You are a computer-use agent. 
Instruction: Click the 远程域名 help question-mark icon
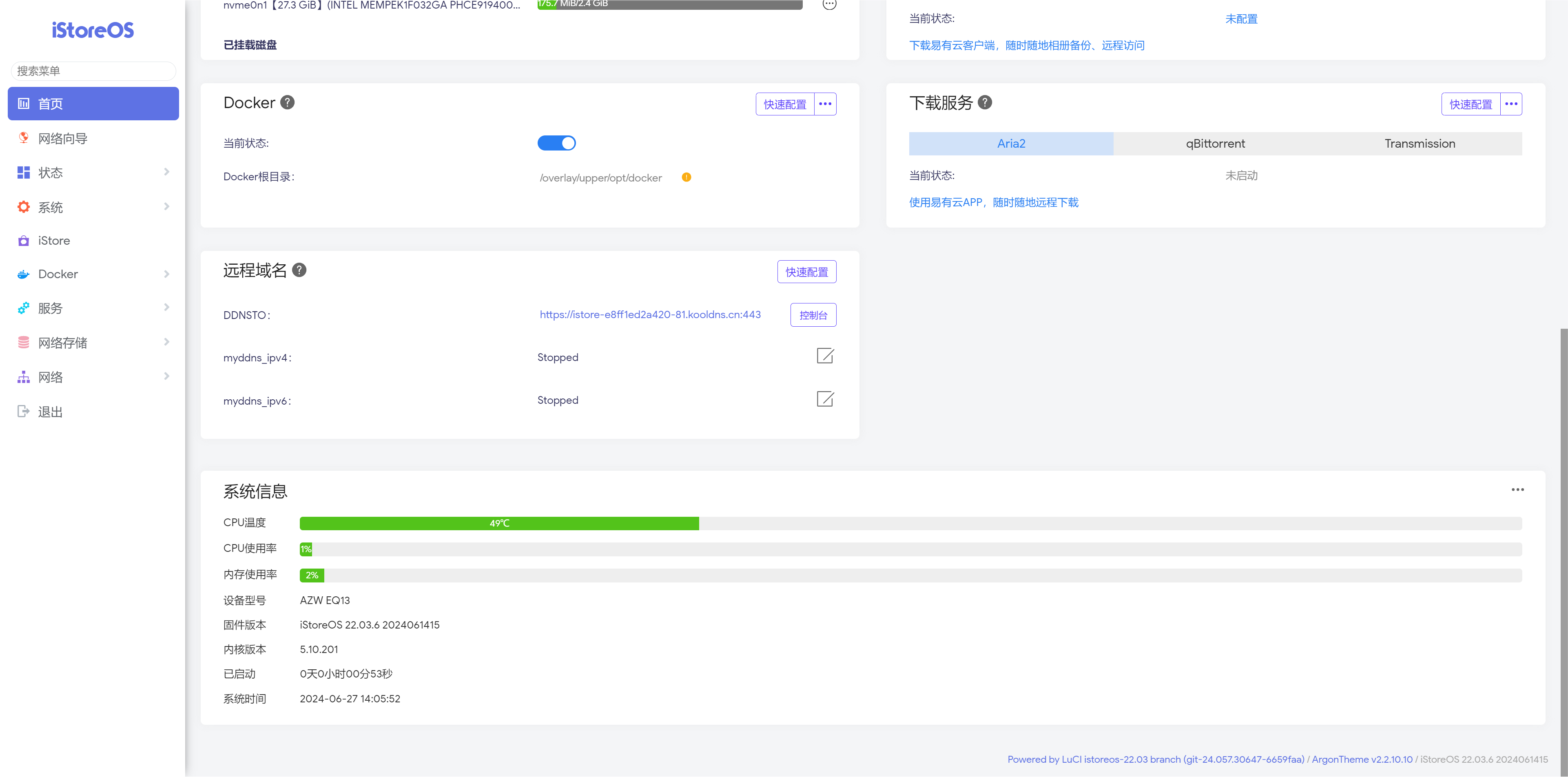pyautogui.click(x=299, y=270)
